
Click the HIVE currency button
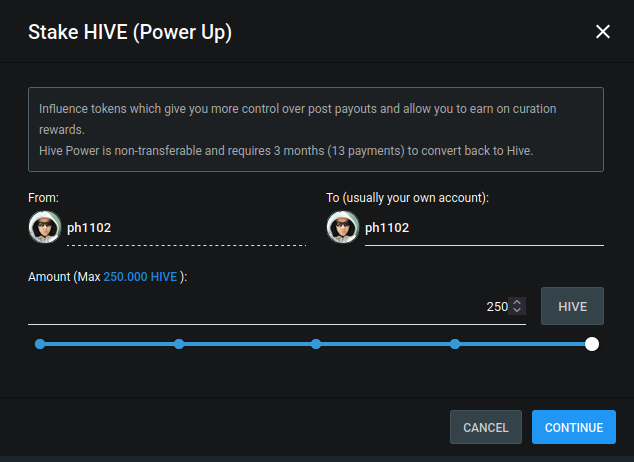click(572, 306)
